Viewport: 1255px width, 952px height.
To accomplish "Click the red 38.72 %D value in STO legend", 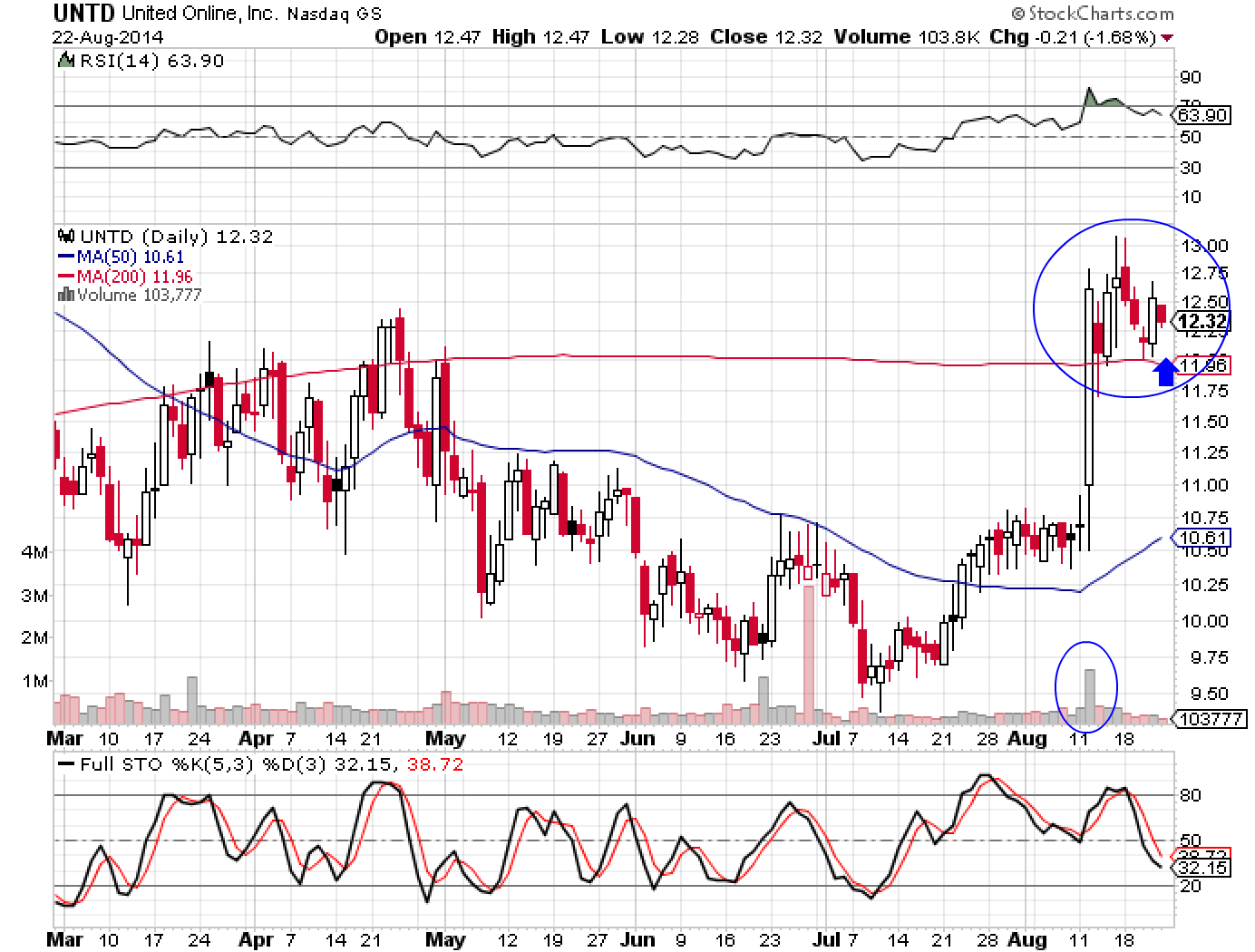I will (437, 764).
